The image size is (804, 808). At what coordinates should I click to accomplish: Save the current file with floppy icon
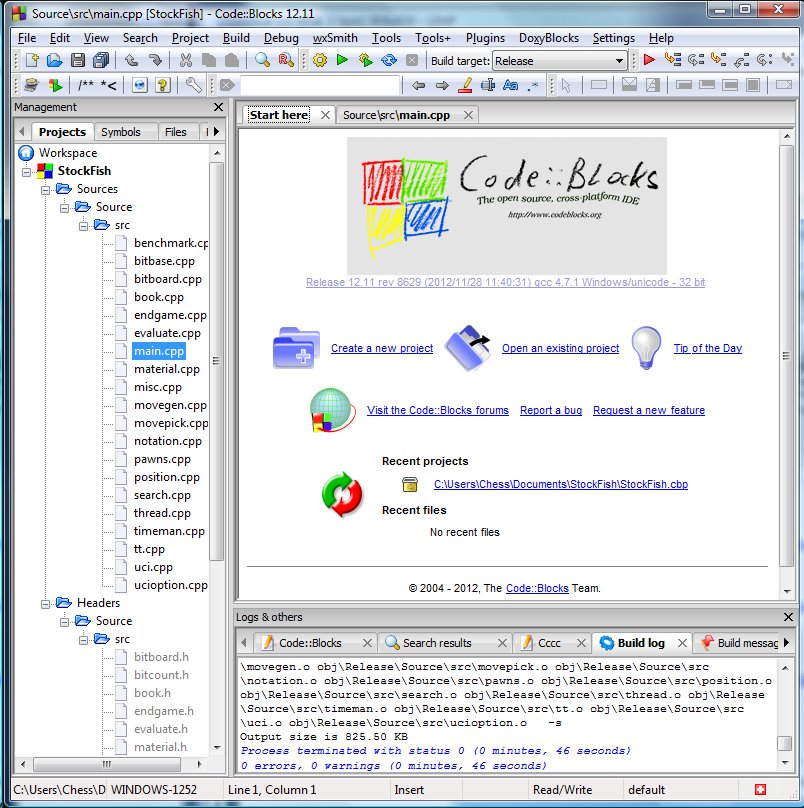(78, 60)
